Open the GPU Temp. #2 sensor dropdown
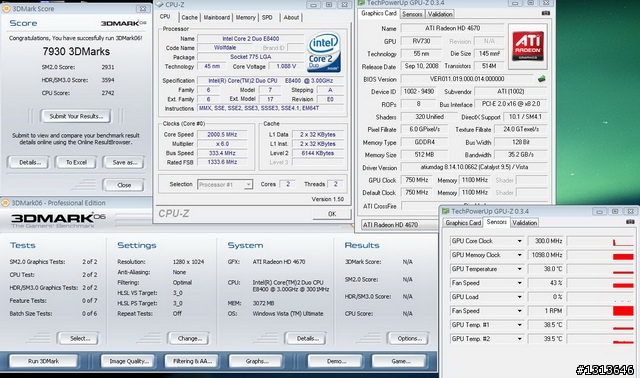Viewport: 640px width, 378px height. [519, 339]
